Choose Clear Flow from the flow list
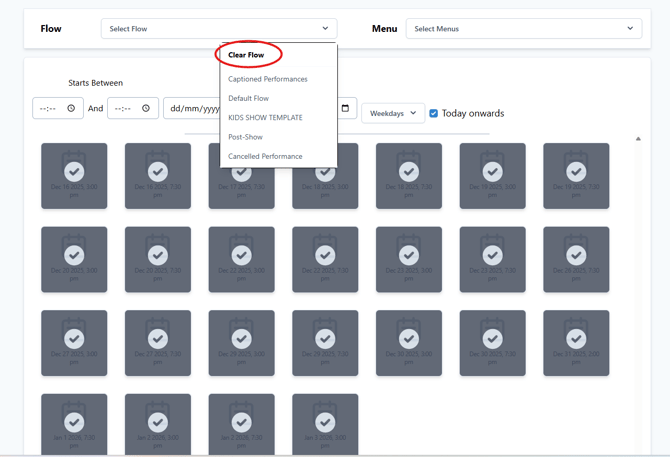The width and height of the screenshot is (670, 457). 246,55
